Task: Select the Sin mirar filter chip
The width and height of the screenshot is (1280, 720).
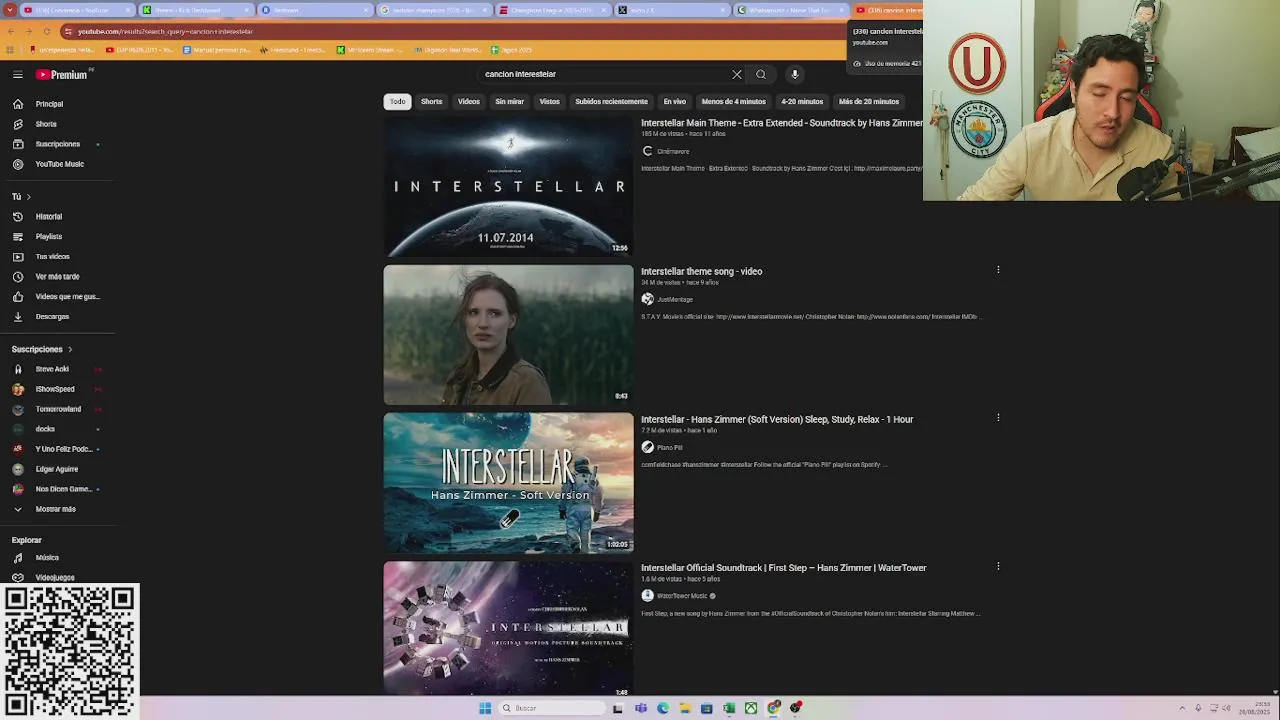Action: [509, 101]
